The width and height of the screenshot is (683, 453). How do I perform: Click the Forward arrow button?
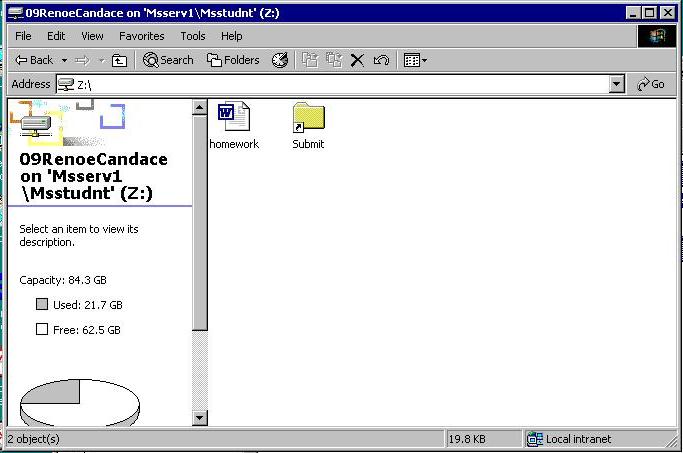point(82,61)
